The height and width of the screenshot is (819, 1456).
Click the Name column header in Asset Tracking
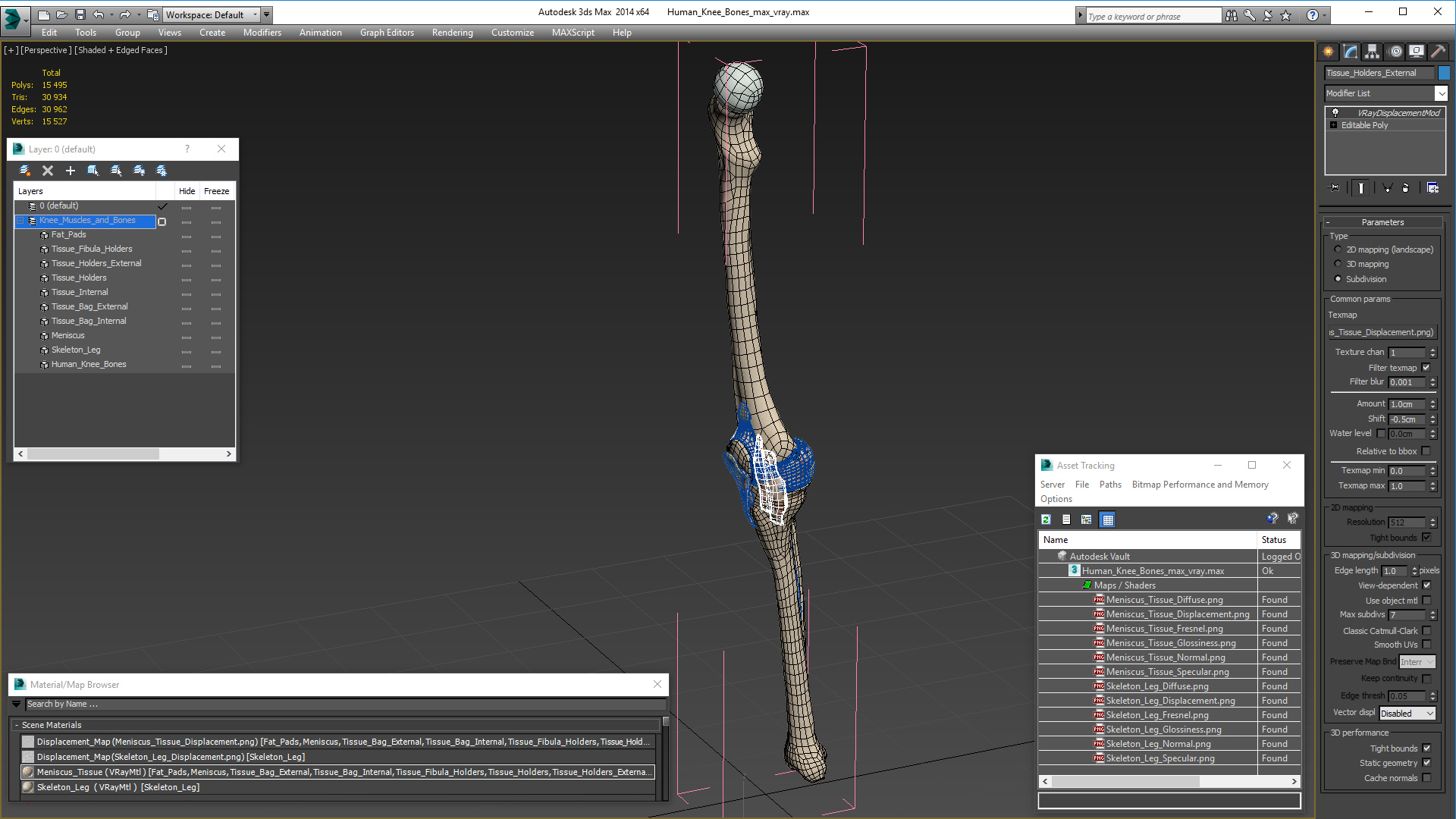coord(1147,540)
